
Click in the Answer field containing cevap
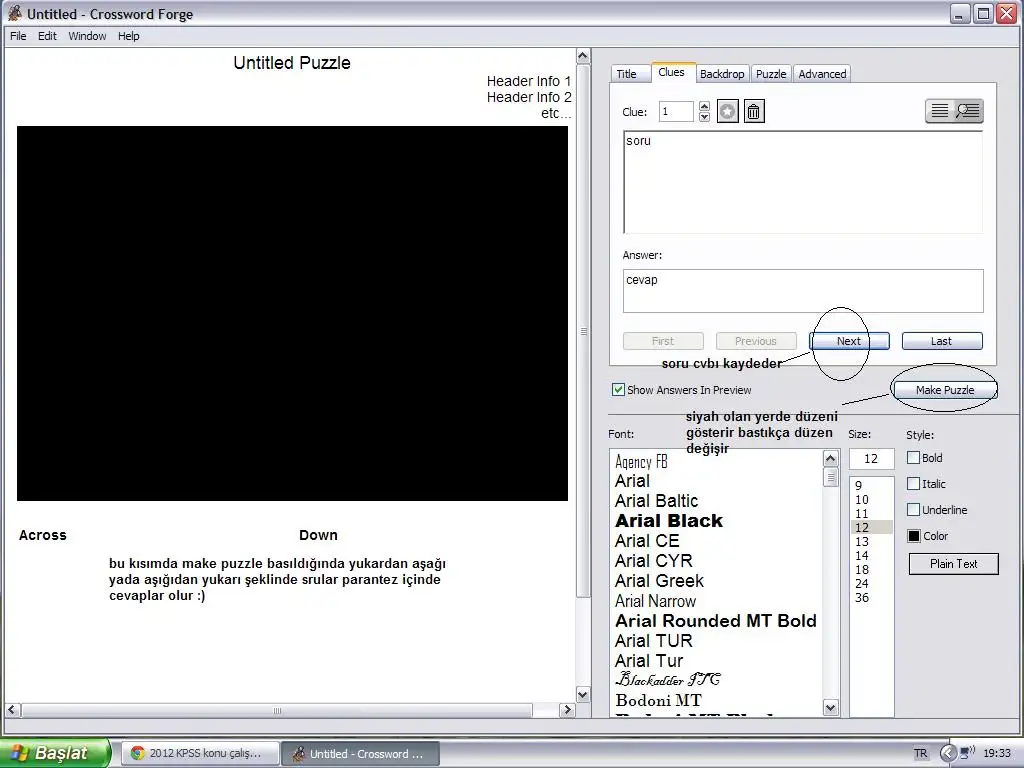(803, 291)
